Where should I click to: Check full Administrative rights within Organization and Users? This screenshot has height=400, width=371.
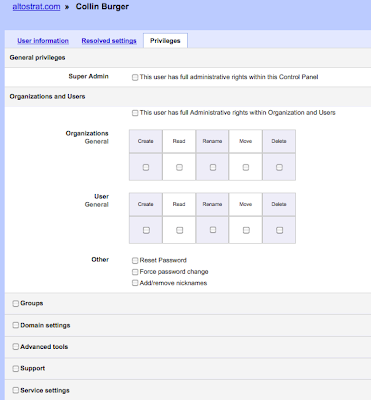pyautogui.click(x=135, y=113)
